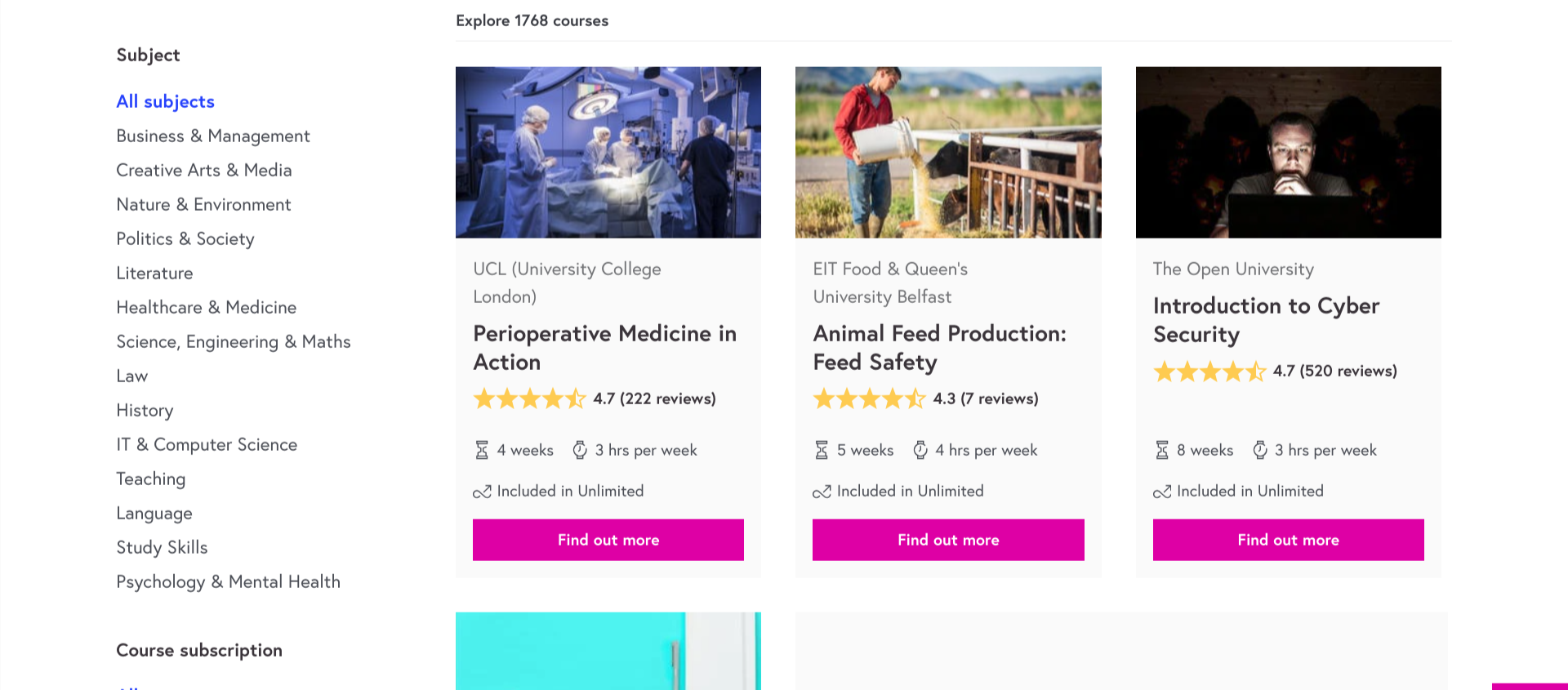The height and width of the screenshot is (690, 1568).
Task: Find out more about Animal Feed Production
Action: 947,540
